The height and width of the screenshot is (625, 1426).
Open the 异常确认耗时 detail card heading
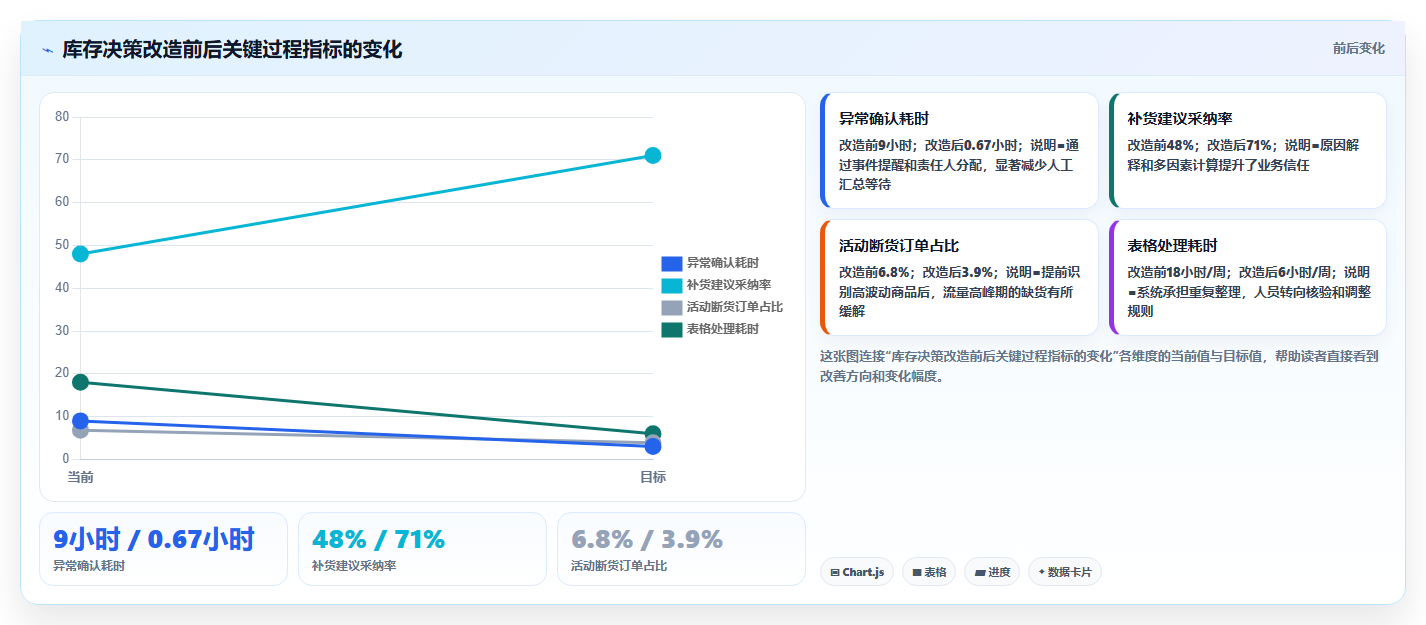click(x=884, y=119)
